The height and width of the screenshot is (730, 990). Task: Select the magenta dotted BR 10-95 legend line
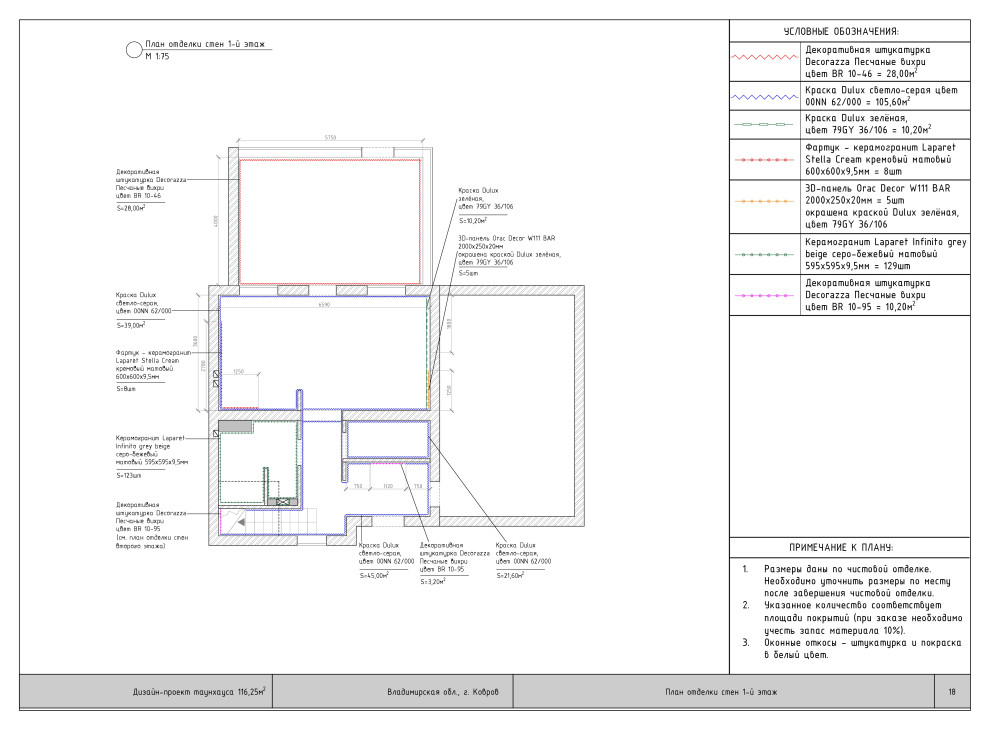766,295
